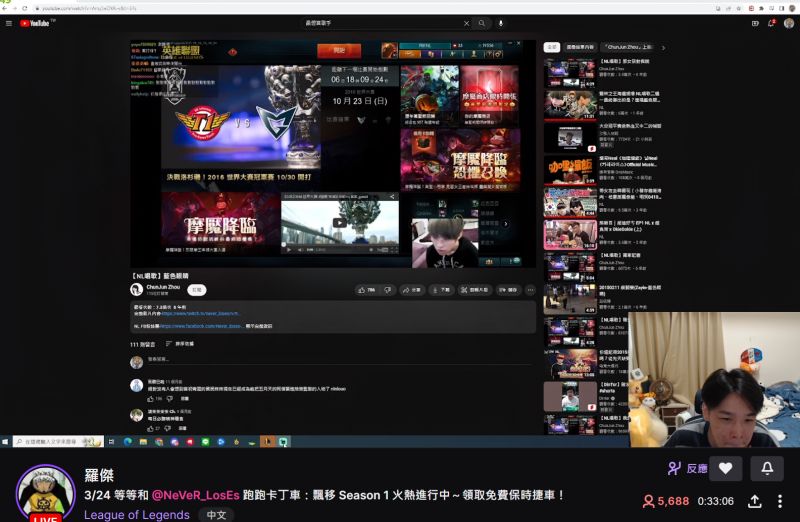
Task: Open the orange-text music suggested video thumbnail
Action: (570, 170)
